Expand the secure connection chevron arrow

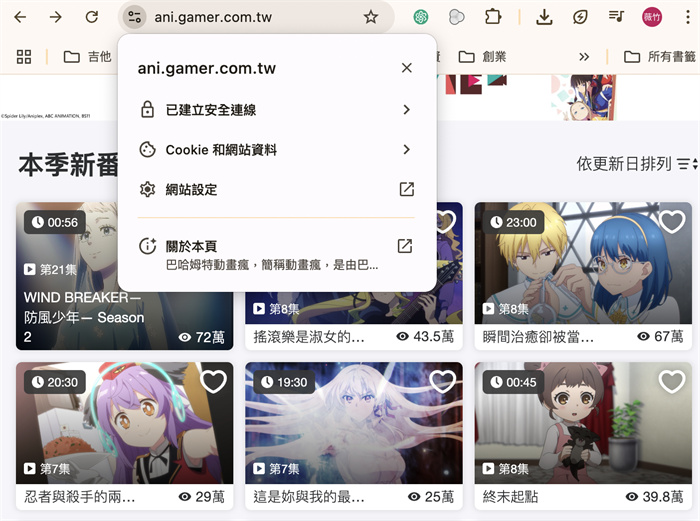[x=406, y=110]
